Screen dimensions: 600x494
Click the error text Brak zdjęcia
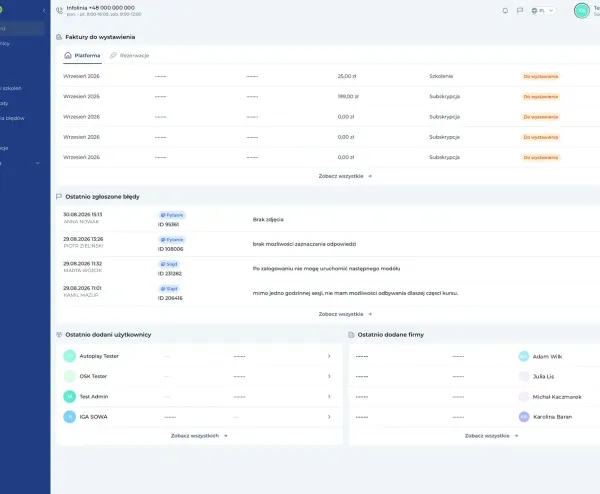(x=268, y=220)
